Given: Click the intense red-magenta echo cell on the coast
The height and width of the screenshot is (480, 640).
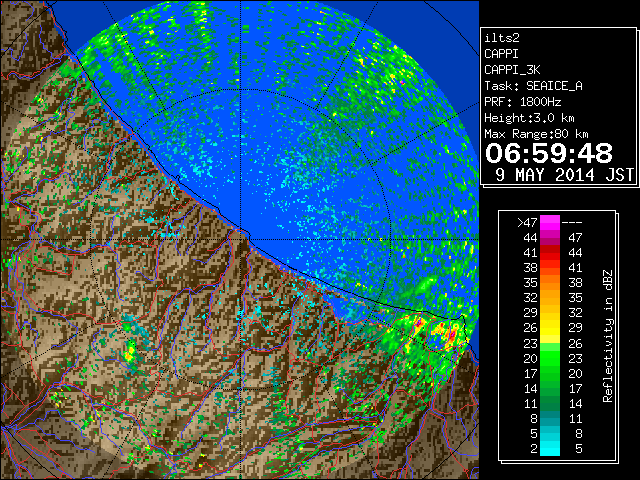Looking at the screenshot, I should (x=452, y=335).
